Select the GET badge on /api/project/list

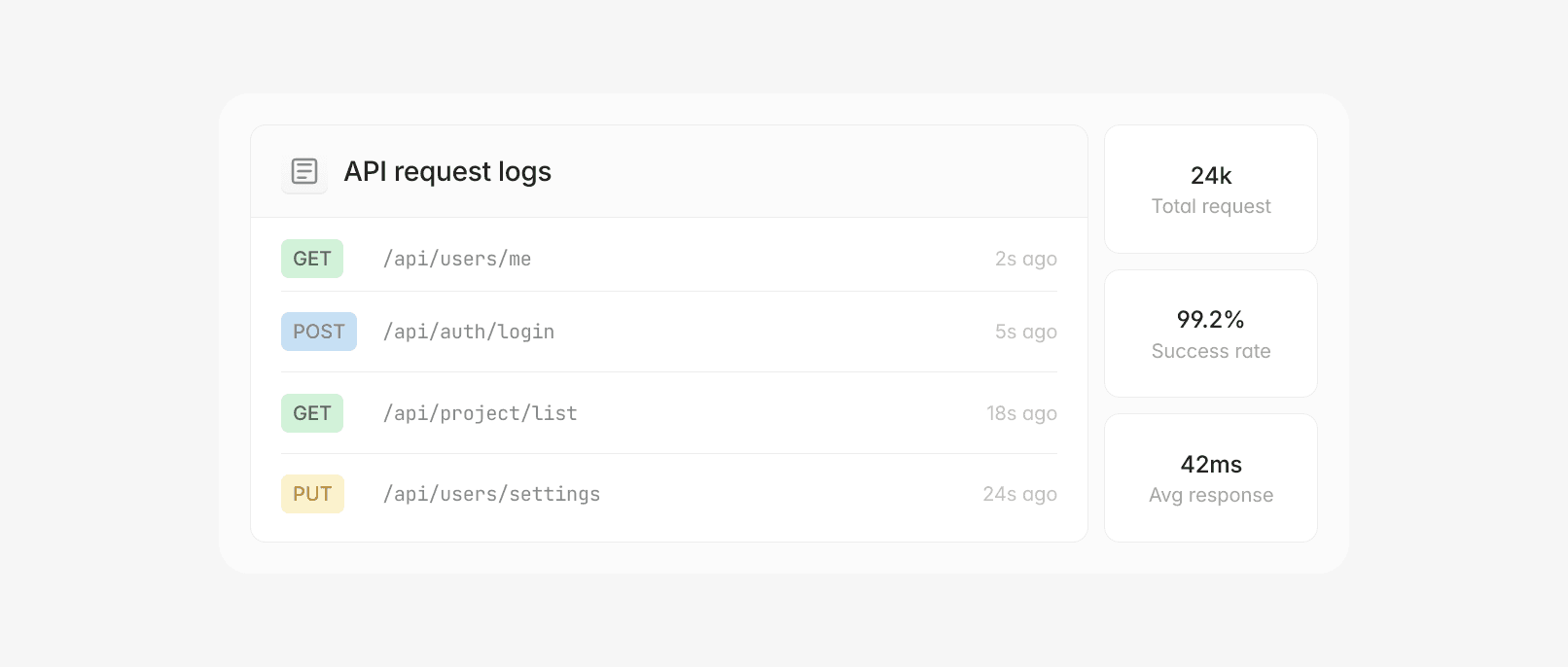click(311, 412)
